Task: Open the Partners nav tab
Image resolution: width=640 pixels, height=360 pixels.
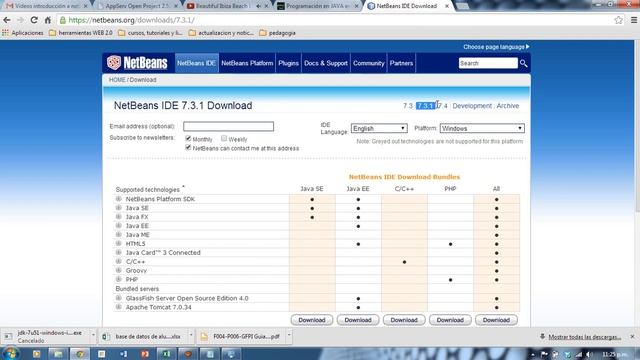Action: point(401,63)
